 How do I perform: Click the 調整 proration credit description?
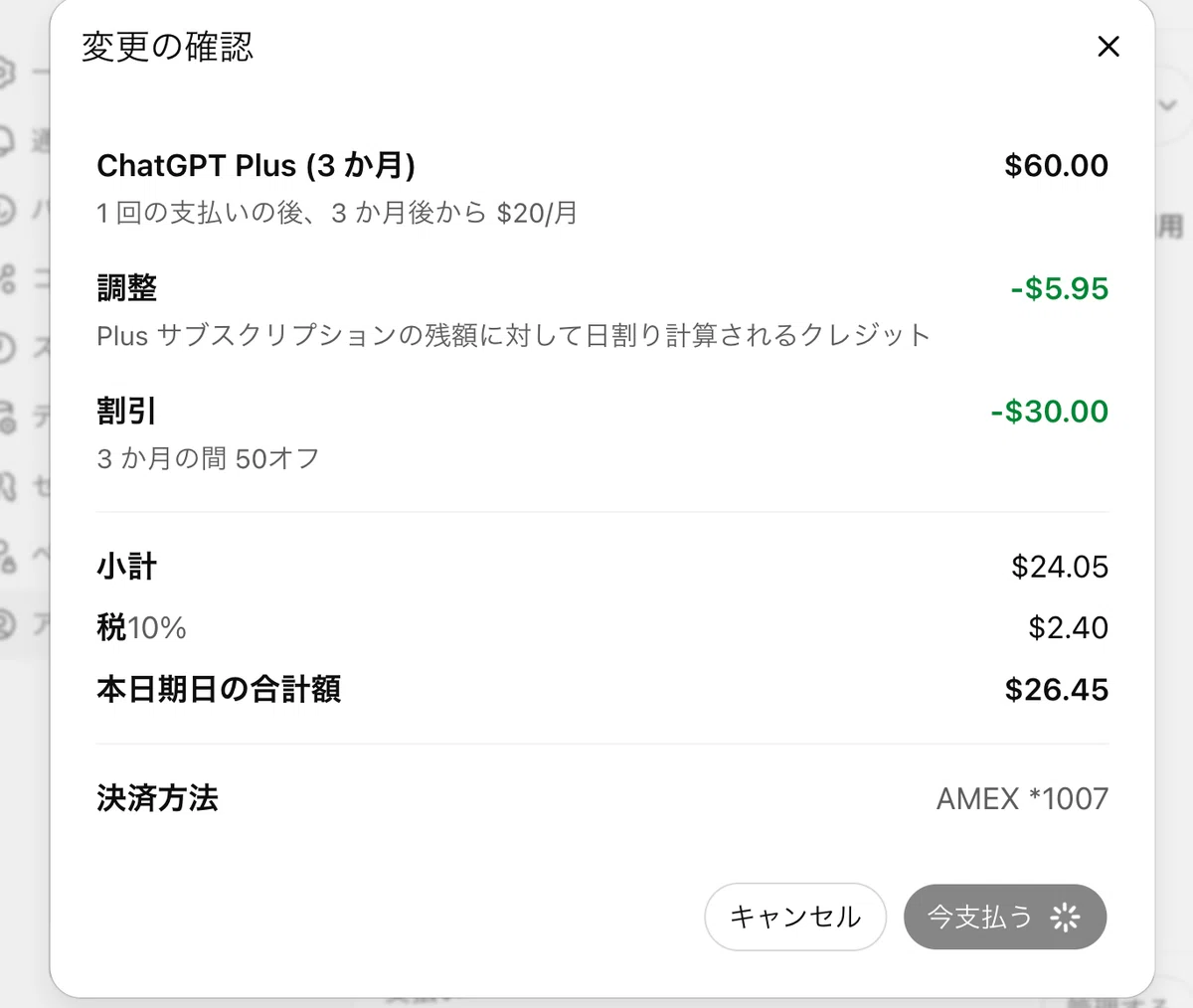coord(513,335)
